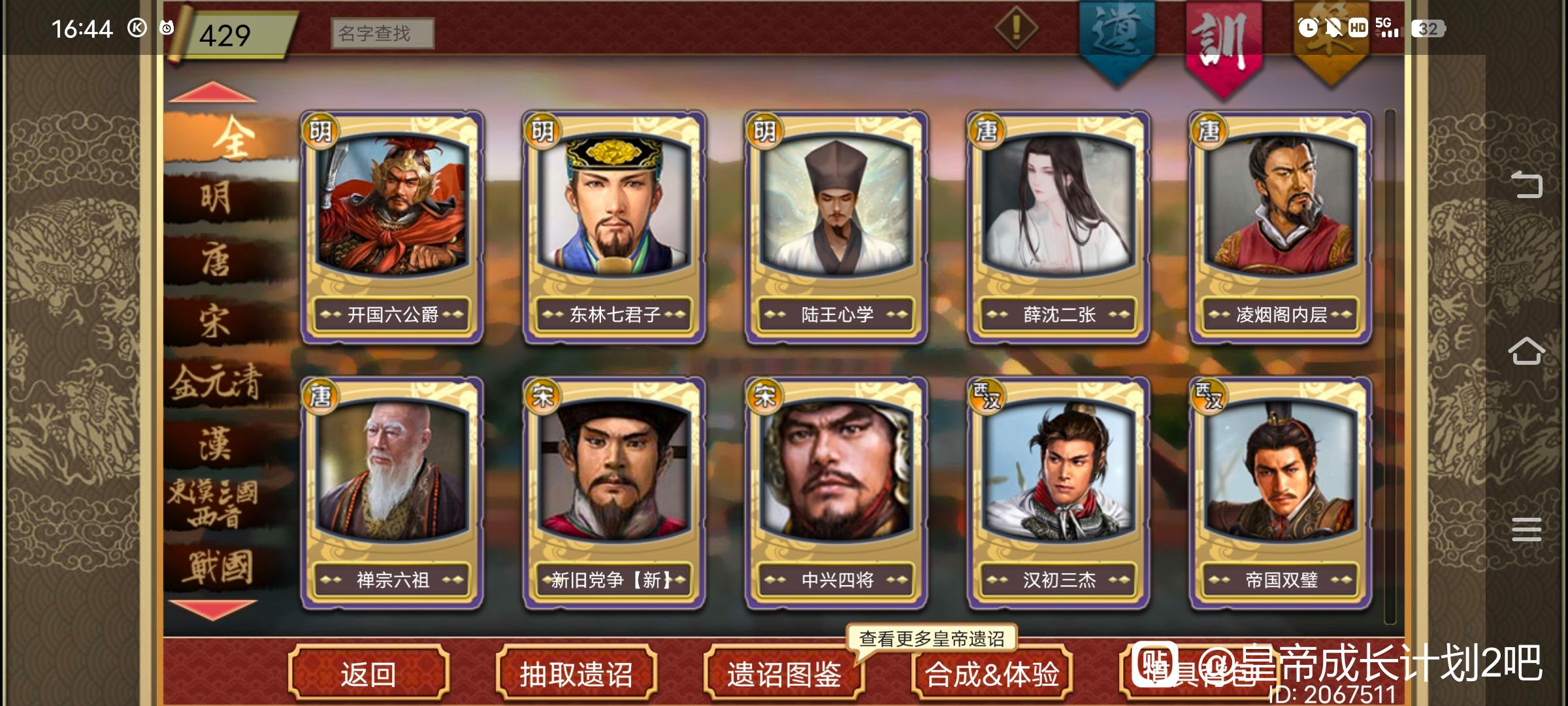Open the red 训 banner flag
This screenshot has height=706, width=1568.
pyautogui.click(x=1224, y=46)
